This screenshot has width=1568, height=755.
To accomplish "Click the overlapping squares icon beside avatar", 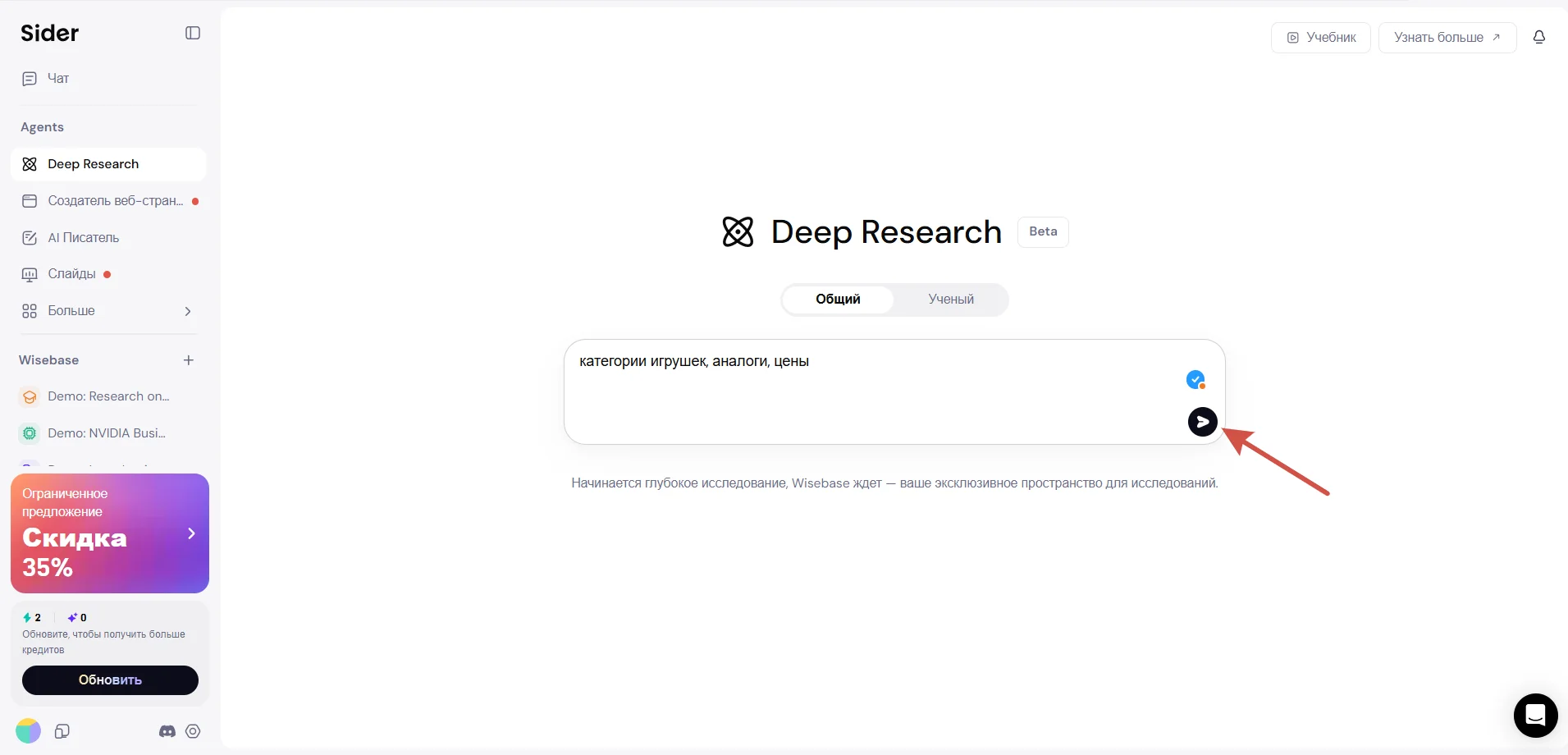I will pyautogui.click(x=62, y=731).
